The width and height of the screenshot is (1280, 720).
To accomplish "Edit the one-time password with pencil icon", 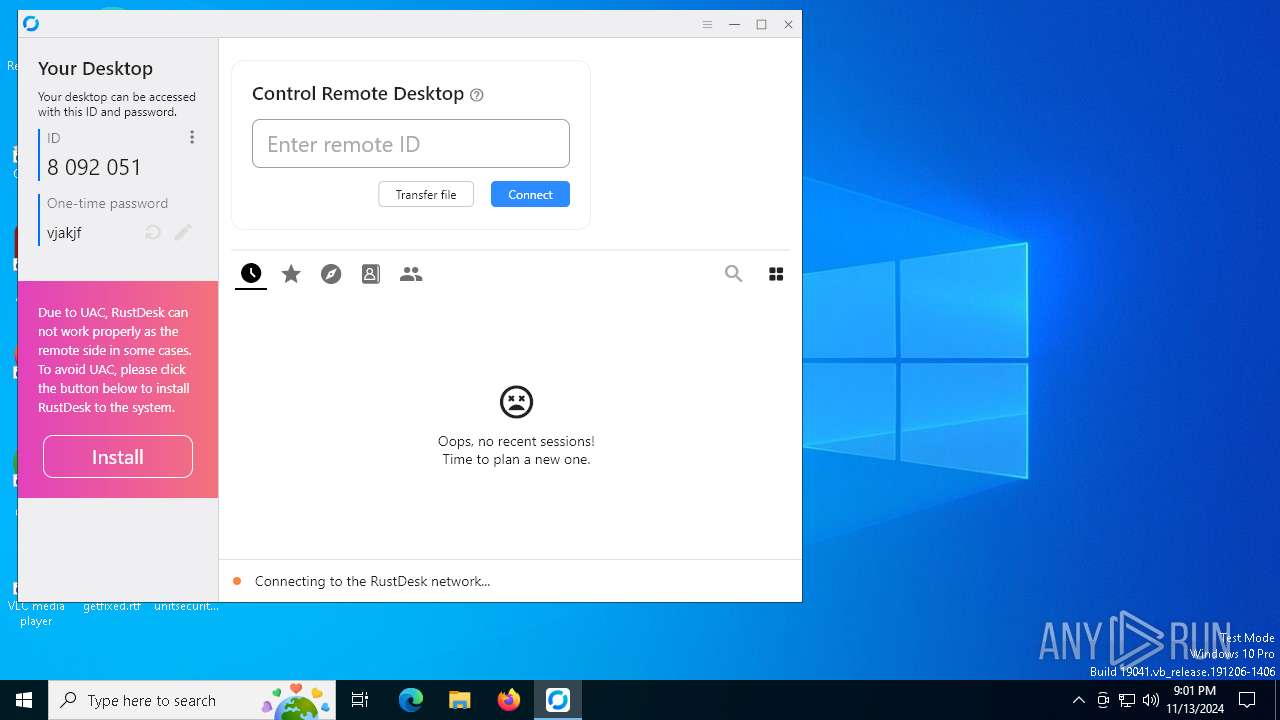I will coord(183,232).
